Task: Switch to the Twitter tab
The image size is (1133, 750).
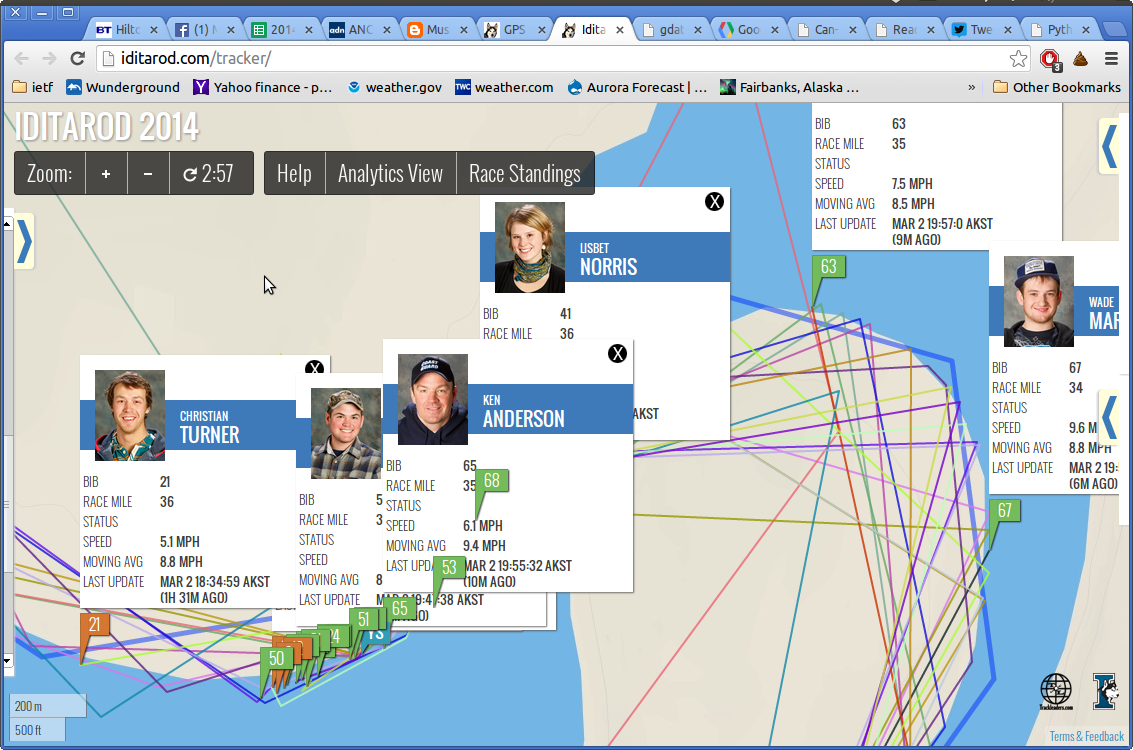Action: [981, 30]
